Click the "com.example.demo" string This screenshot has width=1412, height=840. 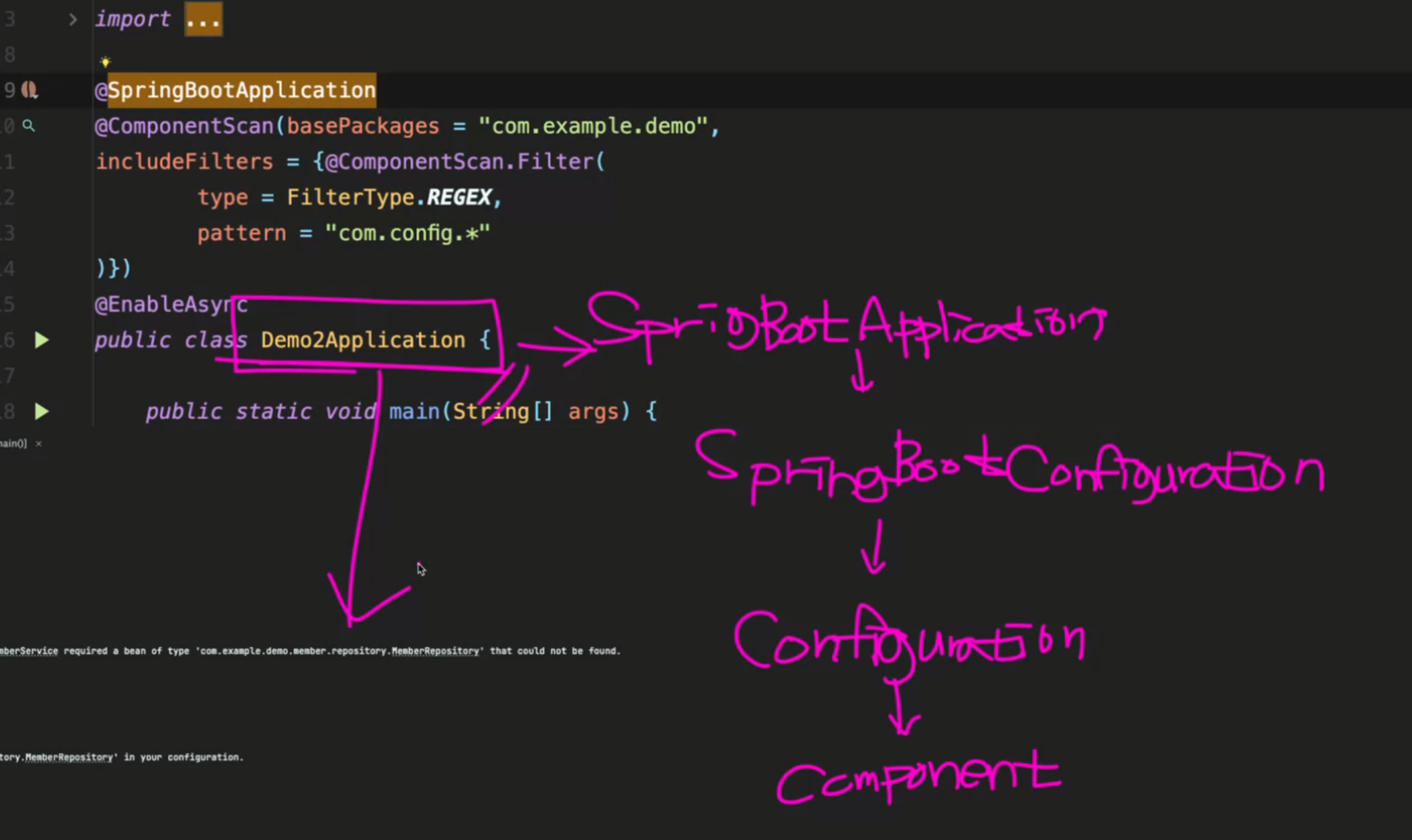(593, 126)
